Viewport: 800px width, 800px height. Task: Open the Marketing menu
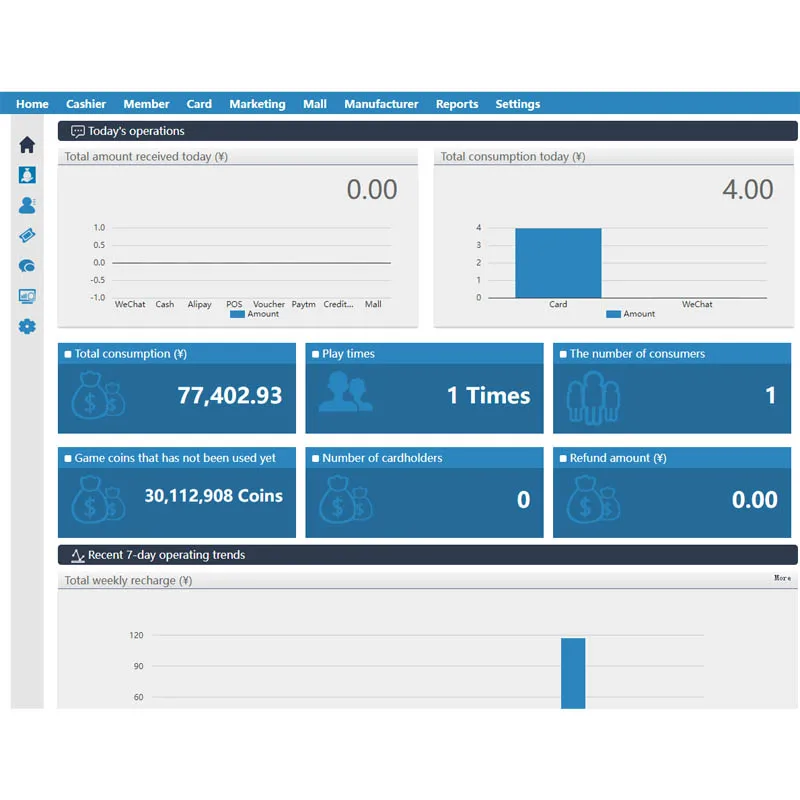point(257,104)
